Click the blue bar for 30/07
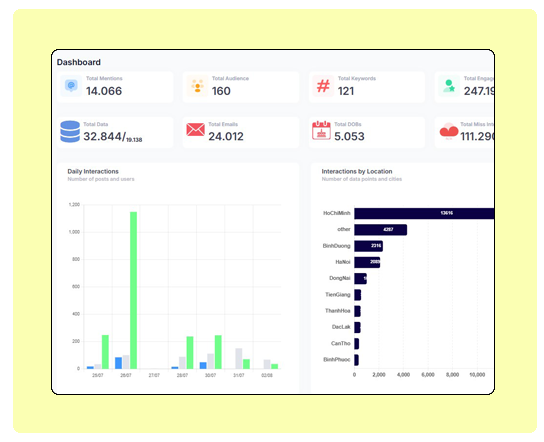Image resolution: width=544 pixels, height=442 pixels. (x=203, y=365)
